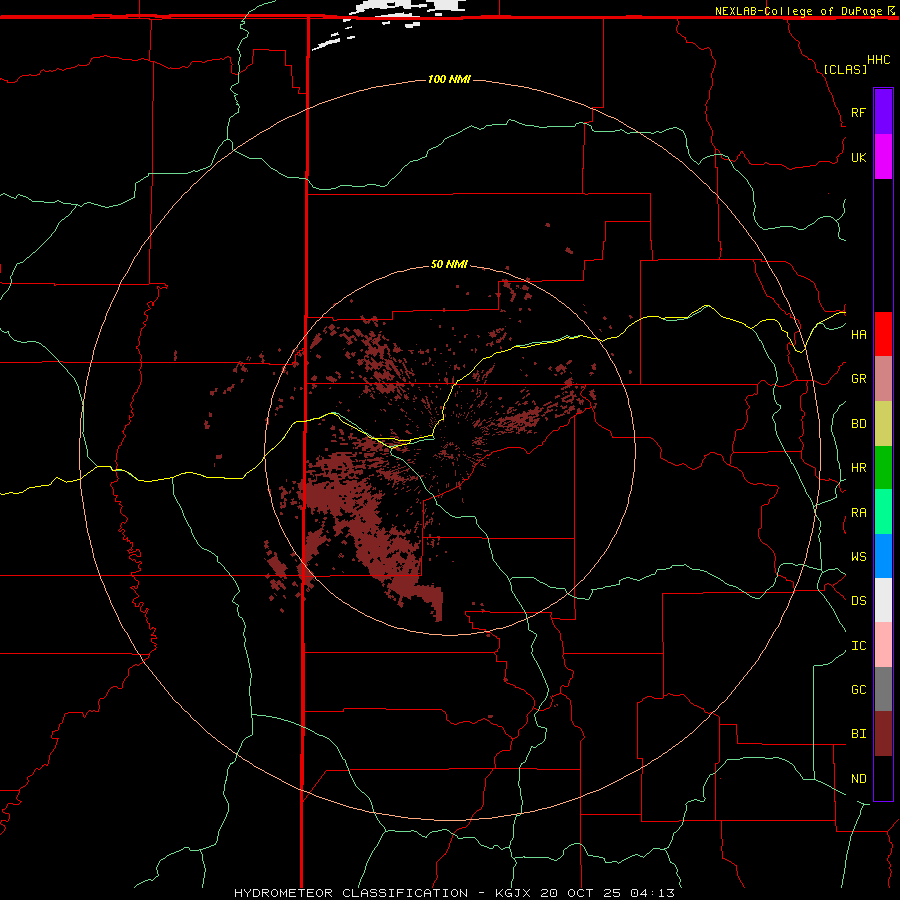Image resolution: width=900 pixels, height=900 pixels.
Task: Click the ND legend label
Action: click(858, 778)
